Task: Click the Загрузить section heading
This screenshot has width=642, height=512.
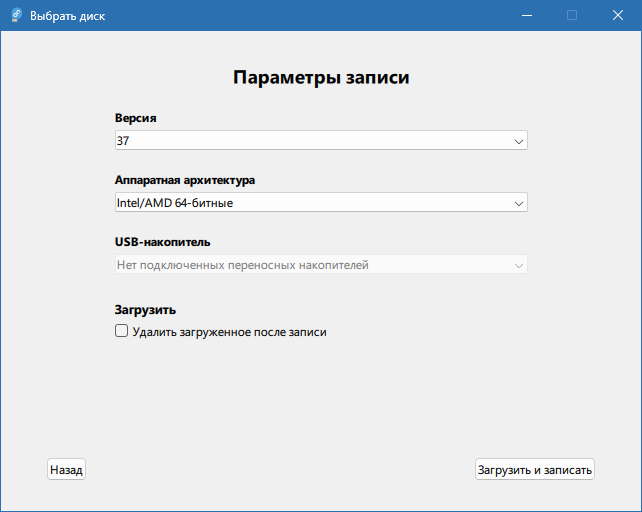Action: [x=145, y=310]
